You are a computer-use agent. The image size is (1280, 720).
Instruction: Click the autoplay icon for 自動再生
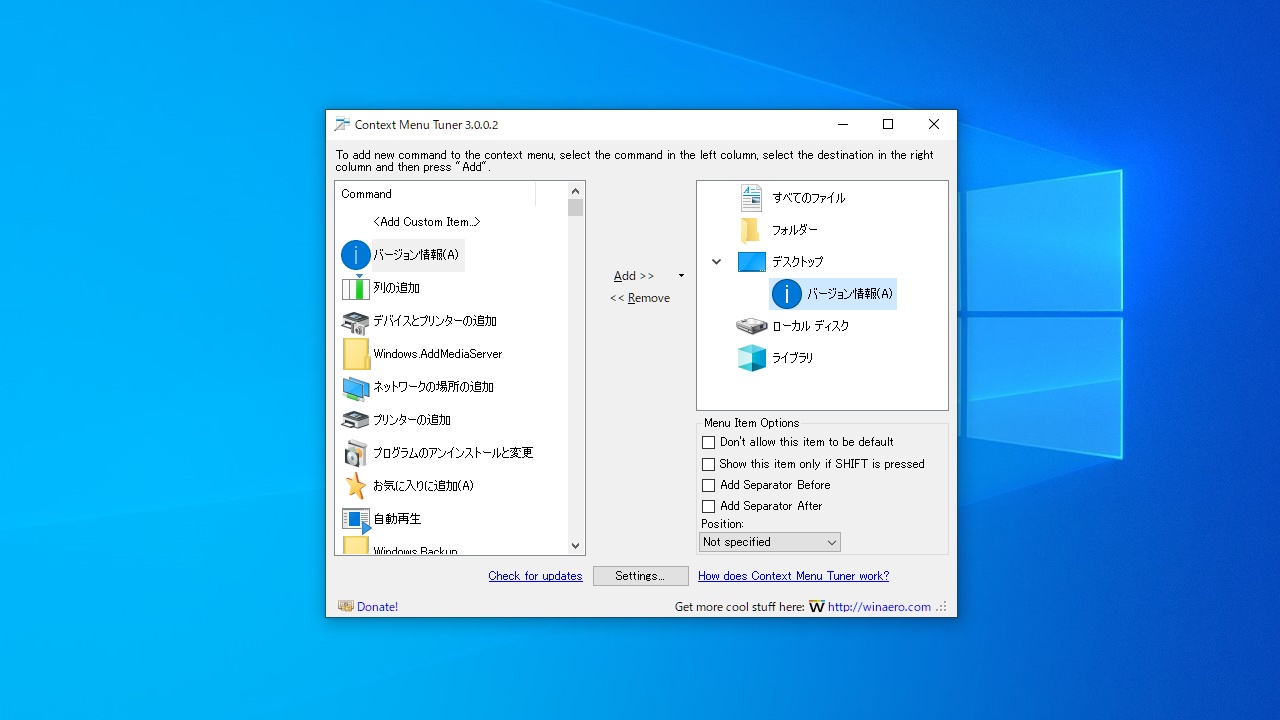pos(356,520)
